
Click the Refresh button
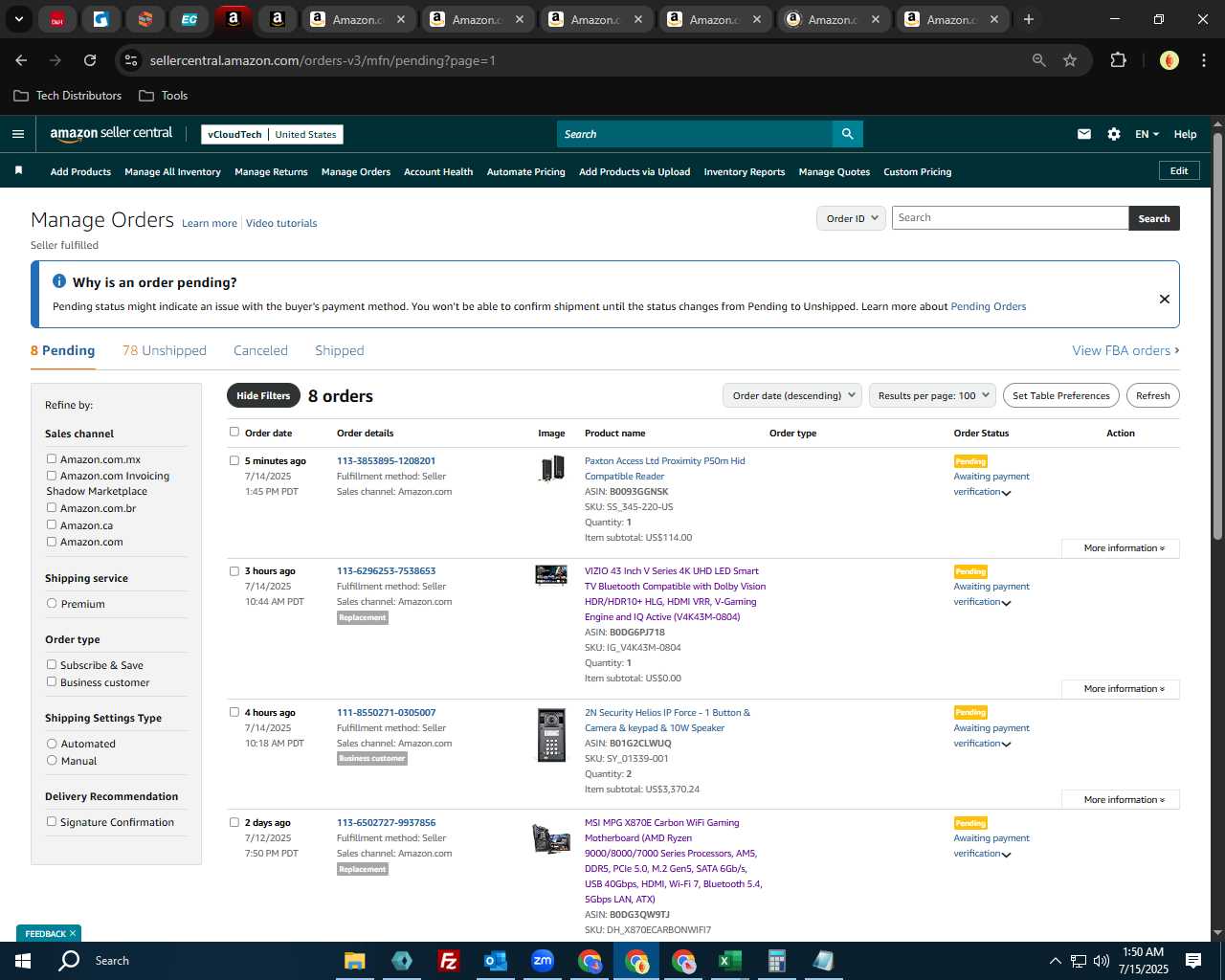[1152, 395]
